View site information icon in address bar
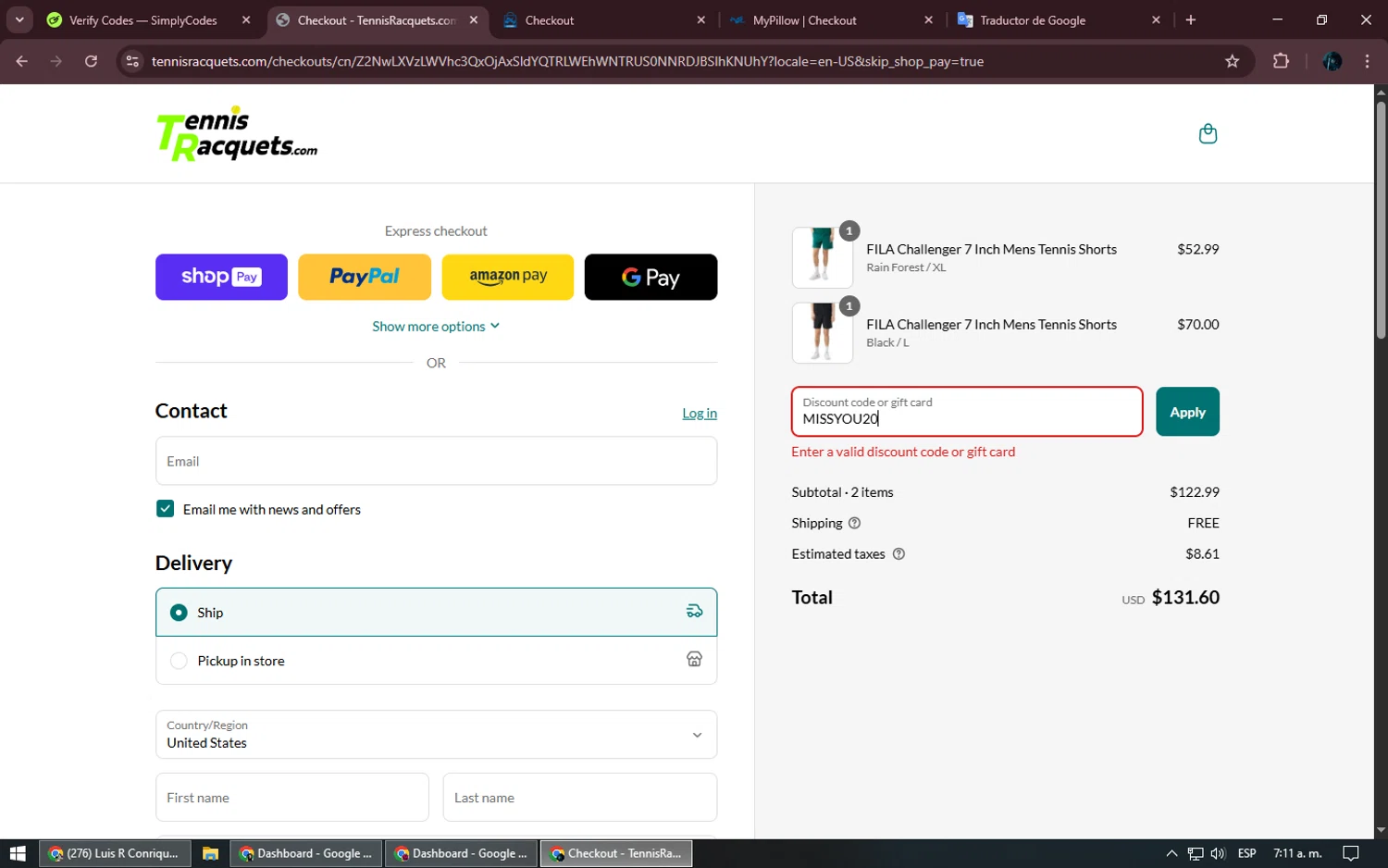Image resolution: width=1388 pixels, height=868 pixels. click(132, 61)
